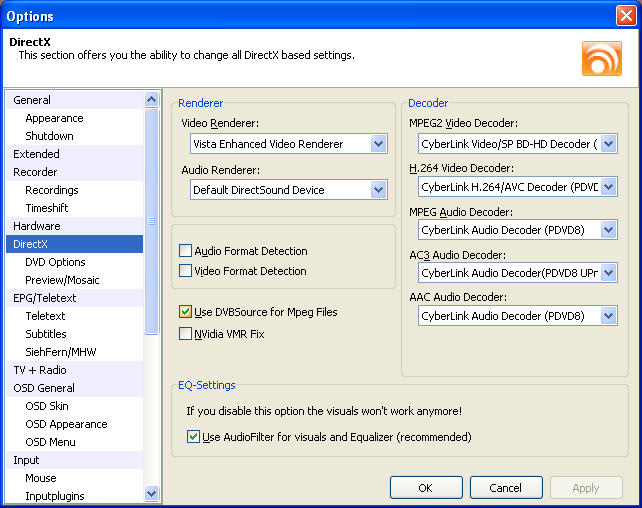Open the AAC Audio Decoder dropdown
The height and width of the screenshot is (508, 642).
(609, 316)
